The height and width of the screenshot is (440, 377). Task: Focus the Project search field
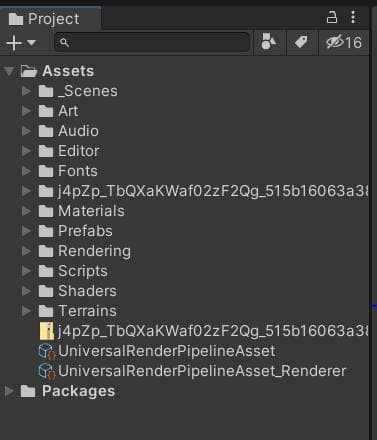click(x=152, y=42)
